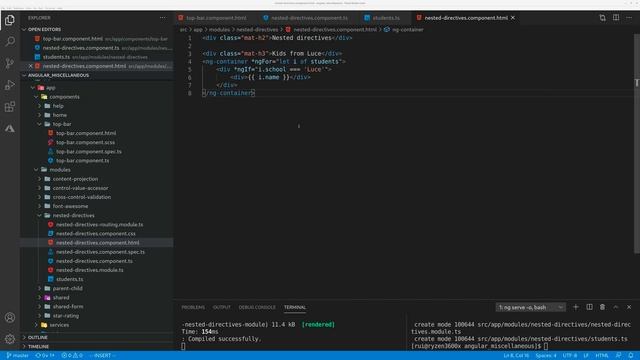Click UTF-8 encoding in status bar

click(570, 356)
